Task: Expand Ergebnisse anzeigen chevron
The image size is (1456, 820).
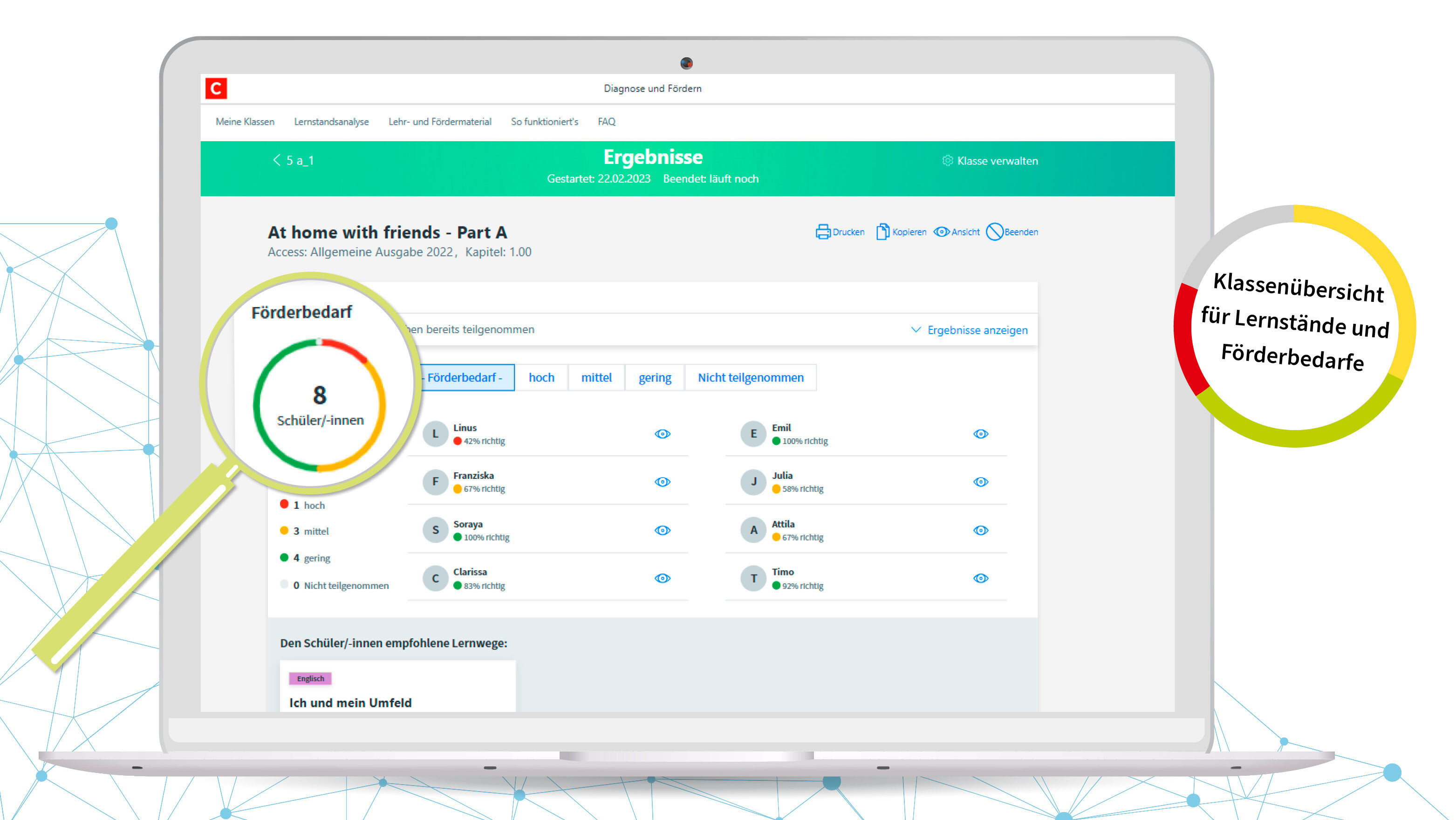Action: [916, 330]
